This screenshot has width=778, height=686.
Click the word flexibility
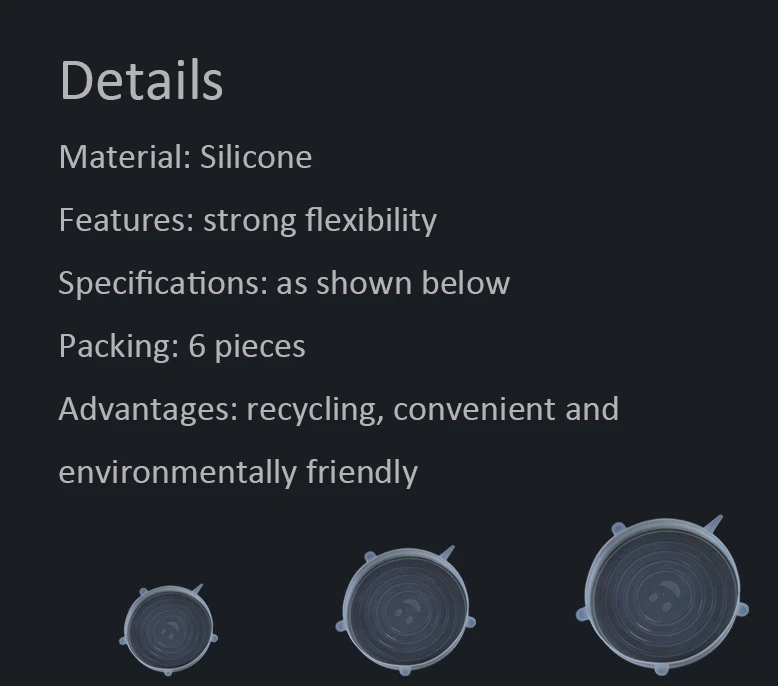pyautogui.click(x=371, y=220)
